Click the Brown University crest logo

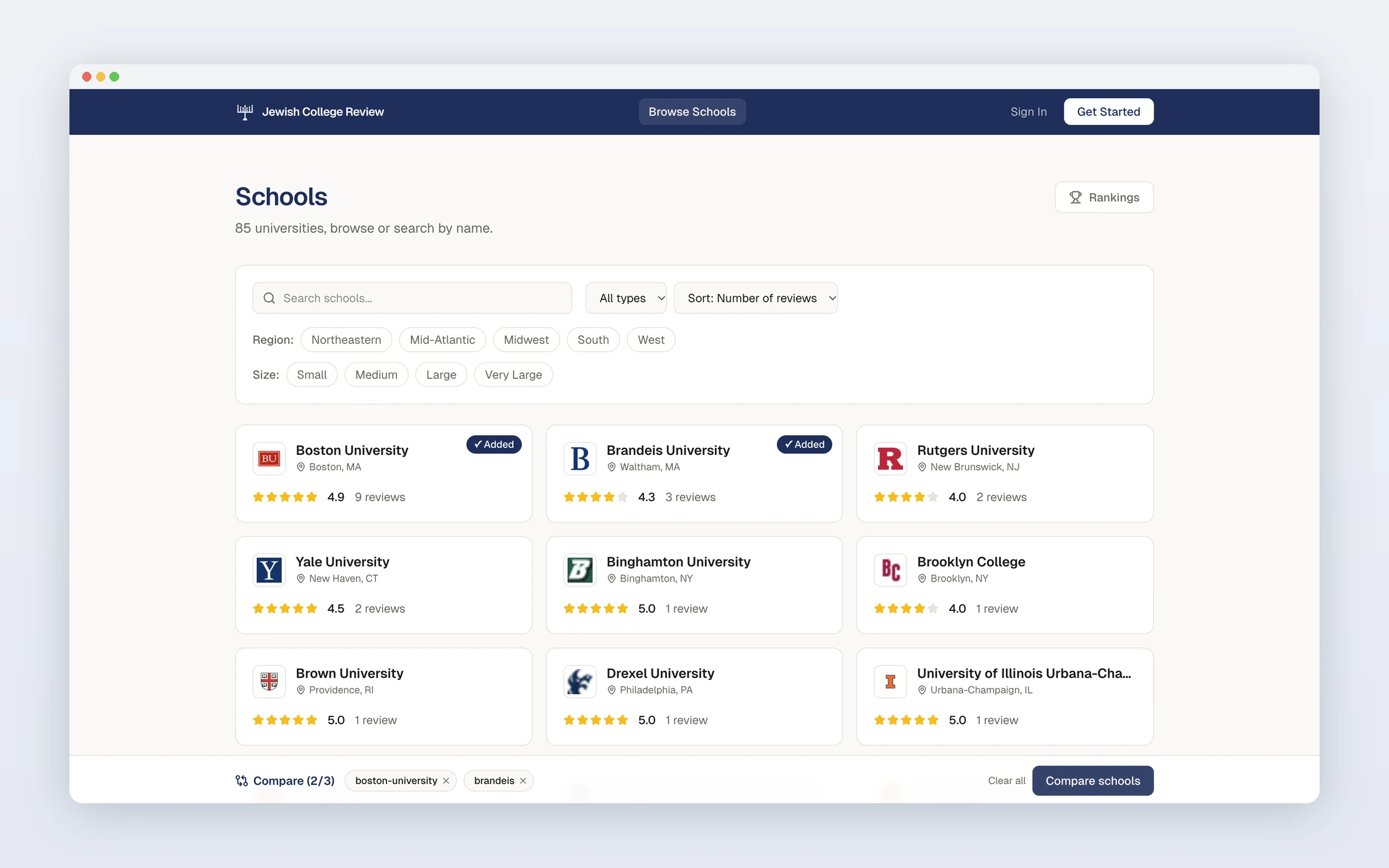[x=269, y=681]
